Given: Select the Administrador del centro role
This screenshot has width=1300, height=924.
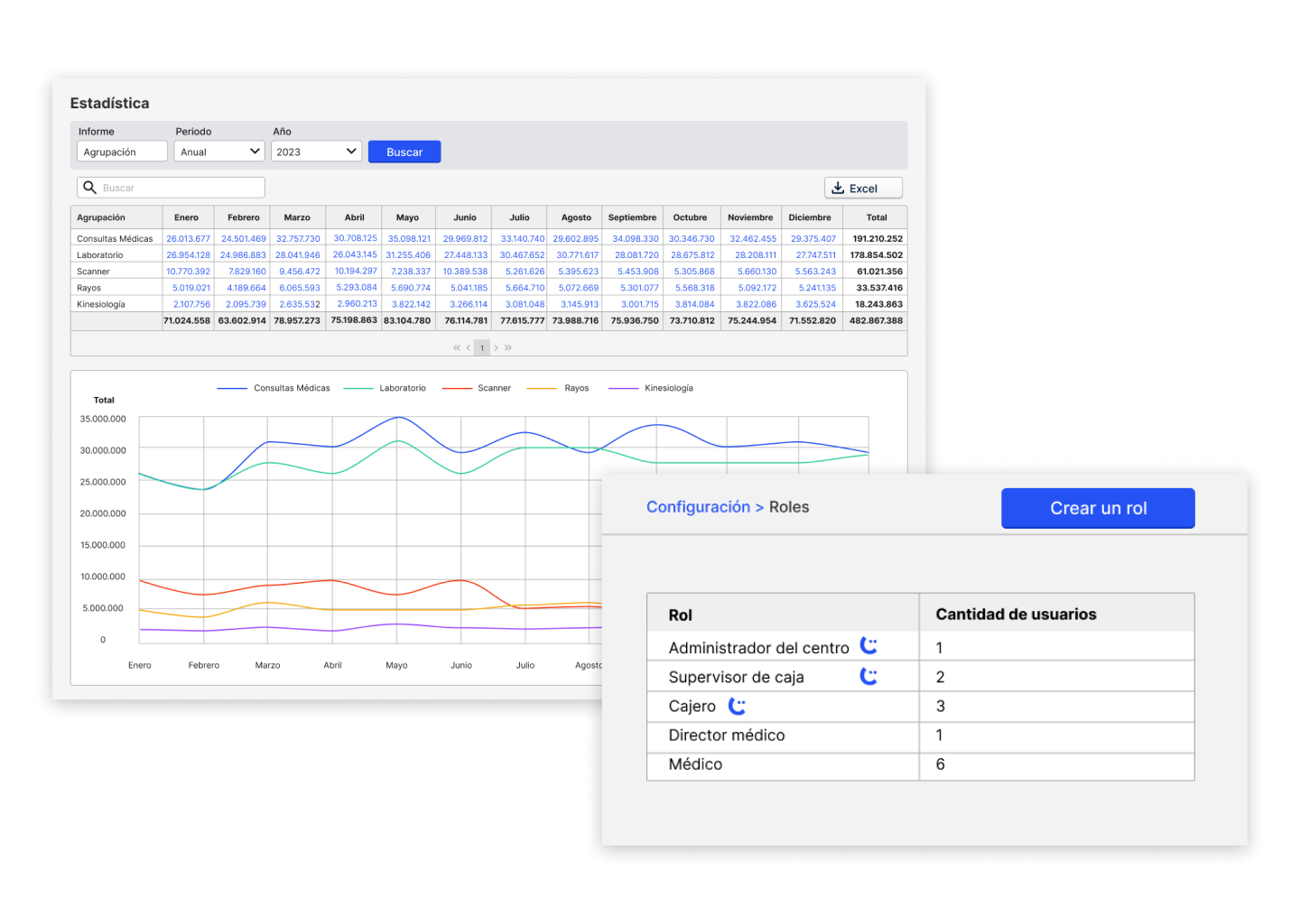Looking at the screenshot, I should click(x=758, y=648).
